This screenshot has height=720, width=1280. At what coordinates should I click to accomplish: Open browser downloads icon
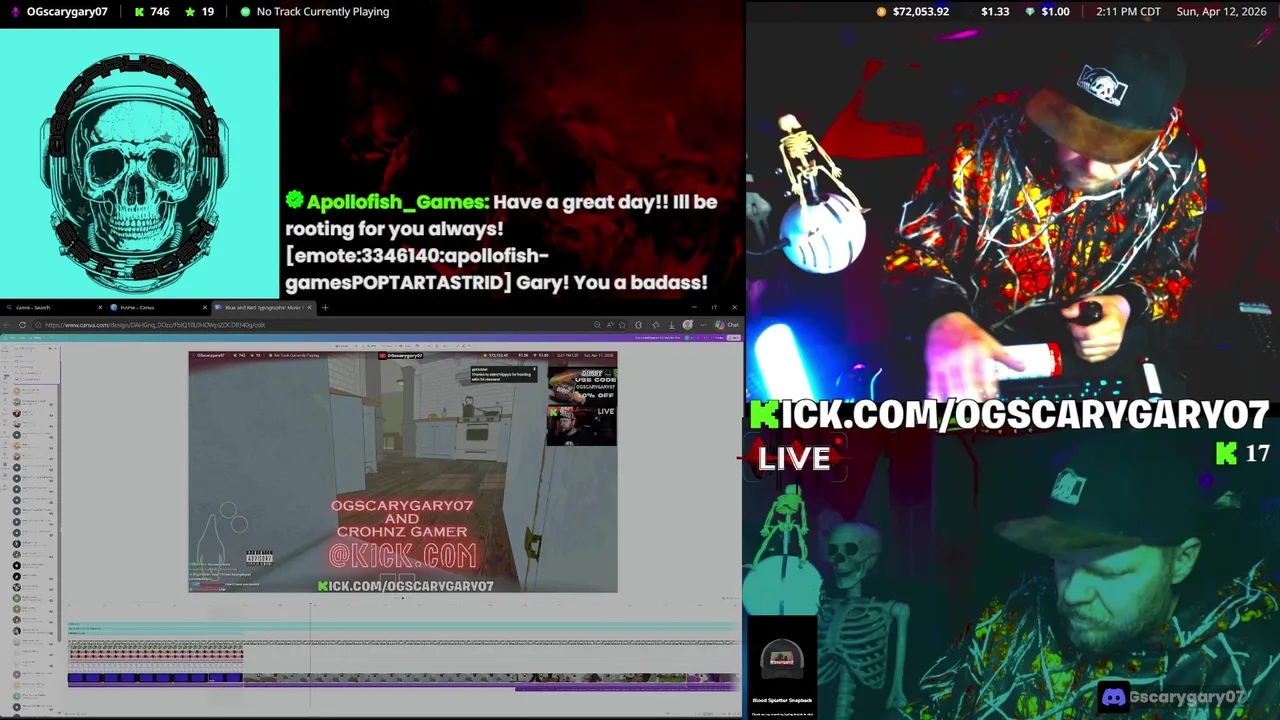click(671, 325)
